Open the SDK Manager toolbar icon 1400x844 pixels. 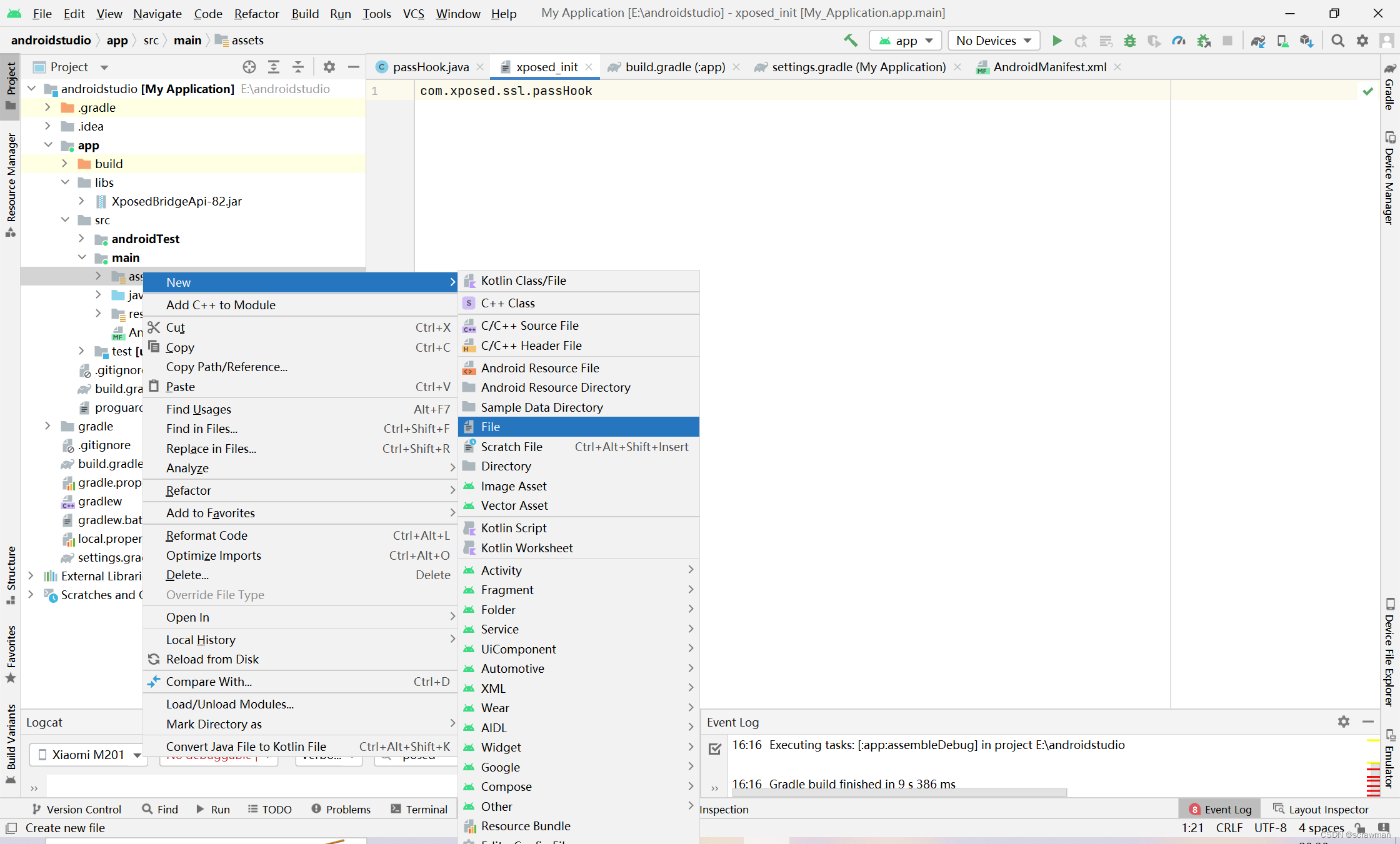pyautogui.click(x=1306, y=41)
